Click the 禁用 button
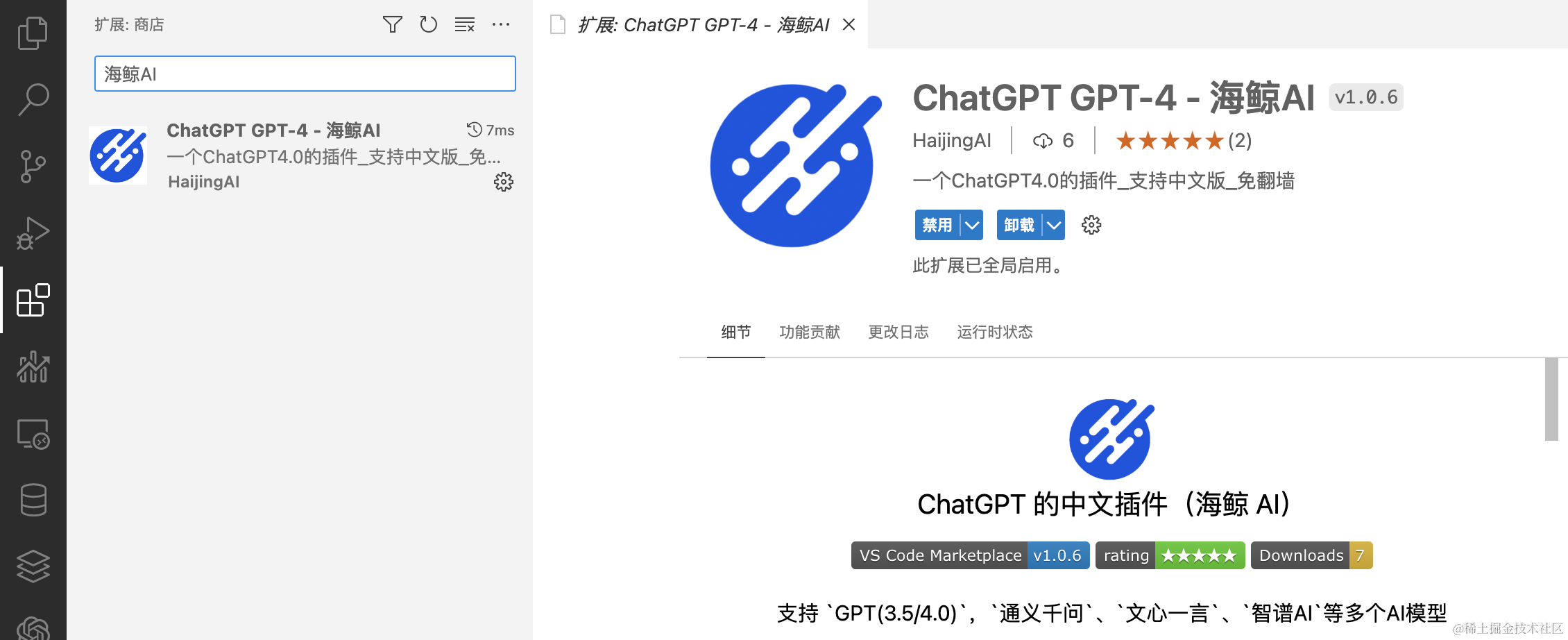 [937, 225]
